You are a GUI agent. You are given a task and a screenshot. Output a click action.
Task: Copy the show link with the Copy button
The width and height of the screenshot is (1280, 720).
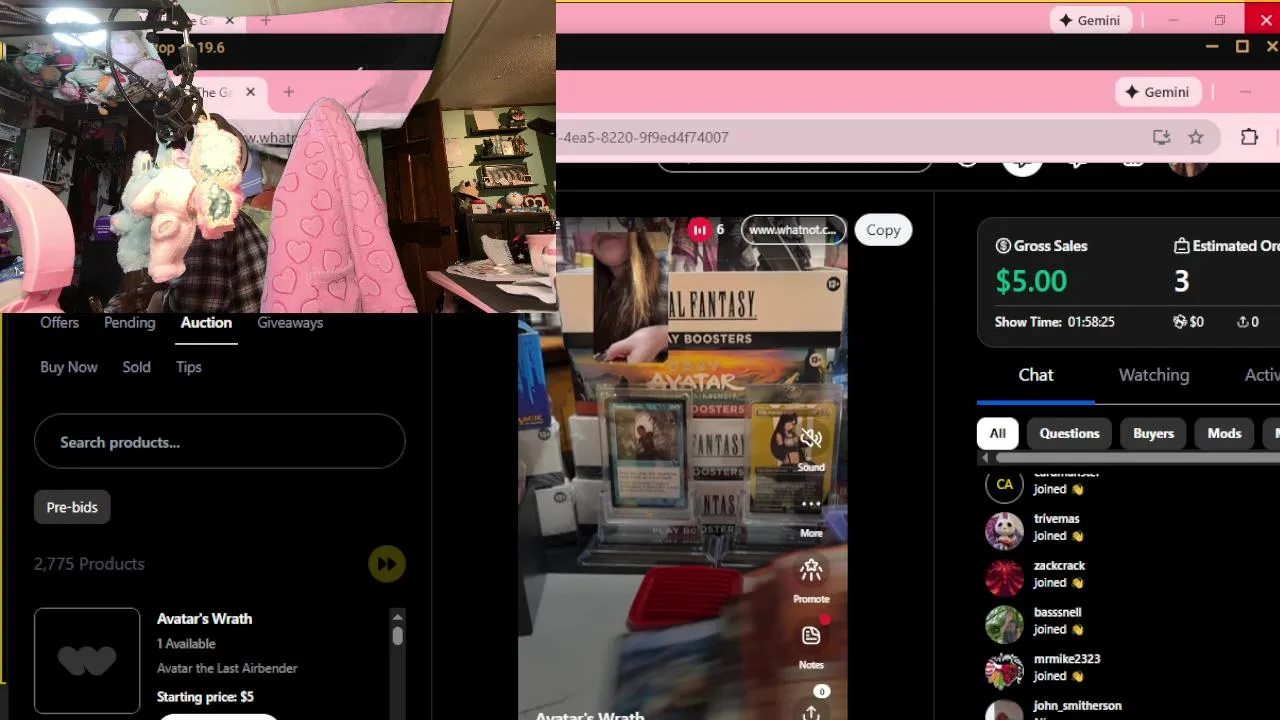coord(883,230)
